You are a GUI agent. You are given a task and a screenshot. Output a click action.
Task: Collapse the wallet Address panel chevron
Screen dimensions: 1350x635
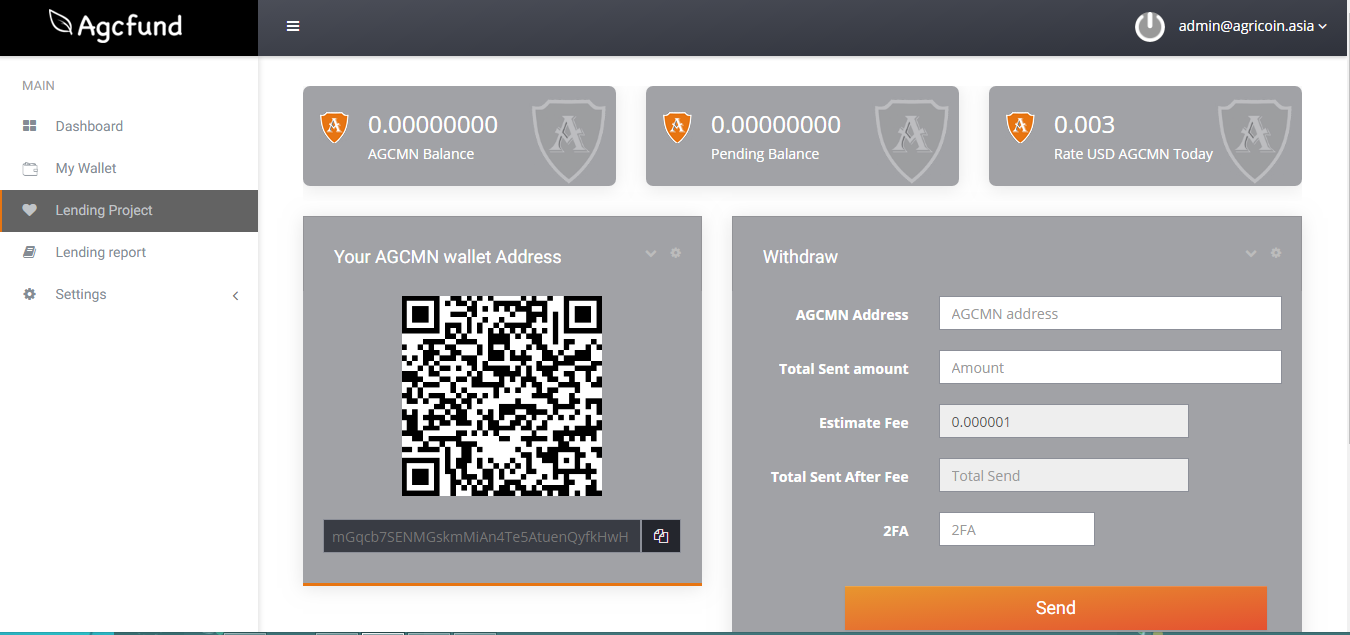[651, 253]
